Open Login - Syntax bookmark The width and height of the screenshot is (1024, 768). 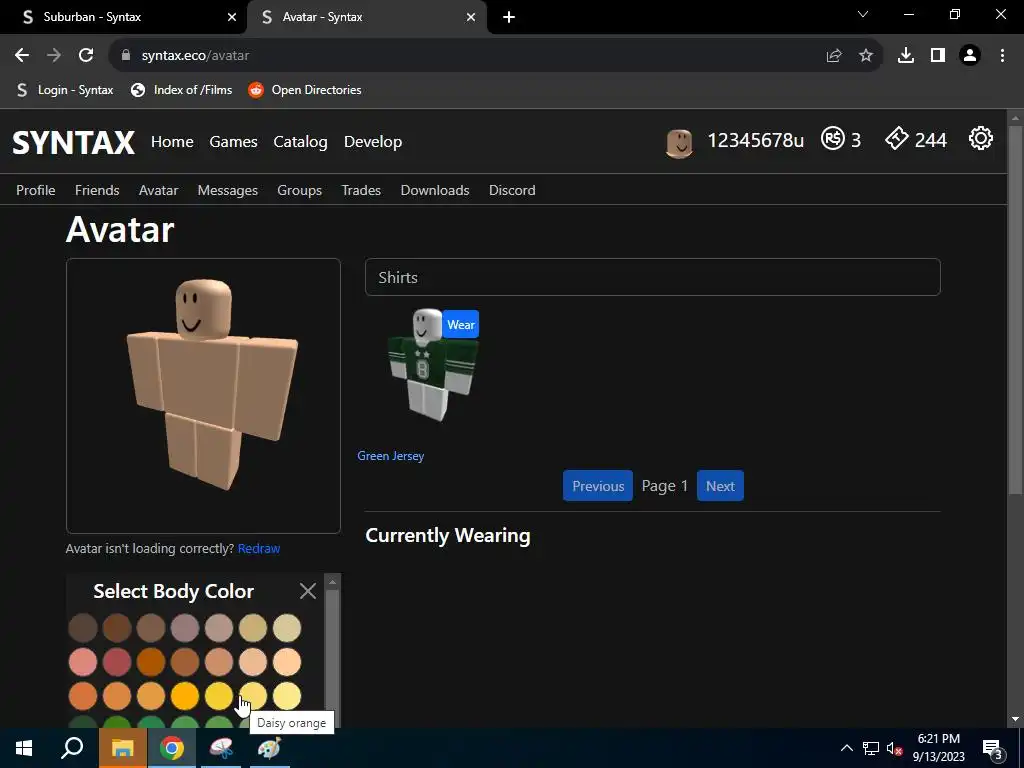(65, 90)
